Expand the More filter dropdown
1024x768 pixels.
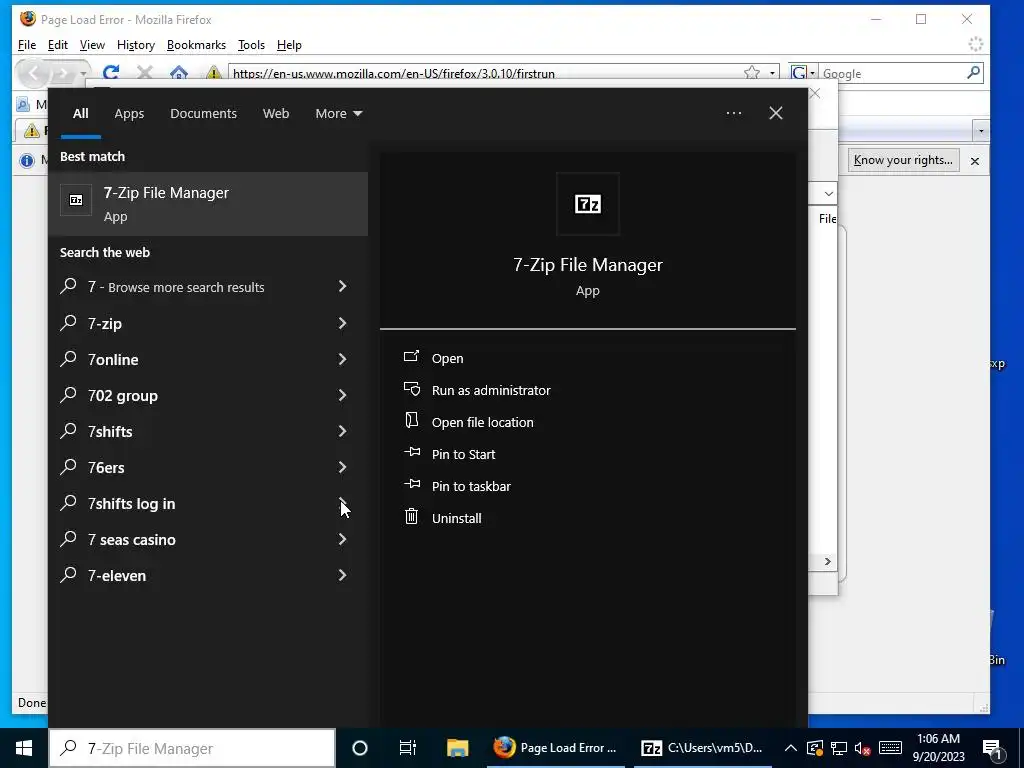click(x=338, y=114)
